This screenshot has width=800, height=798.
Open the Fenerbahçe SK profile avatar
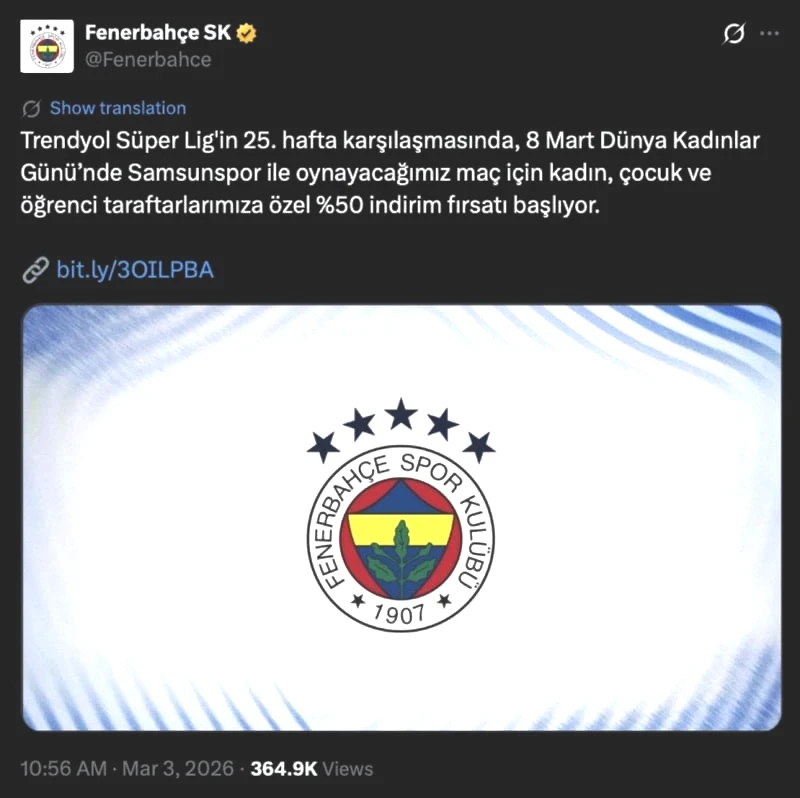pos(47,46)
